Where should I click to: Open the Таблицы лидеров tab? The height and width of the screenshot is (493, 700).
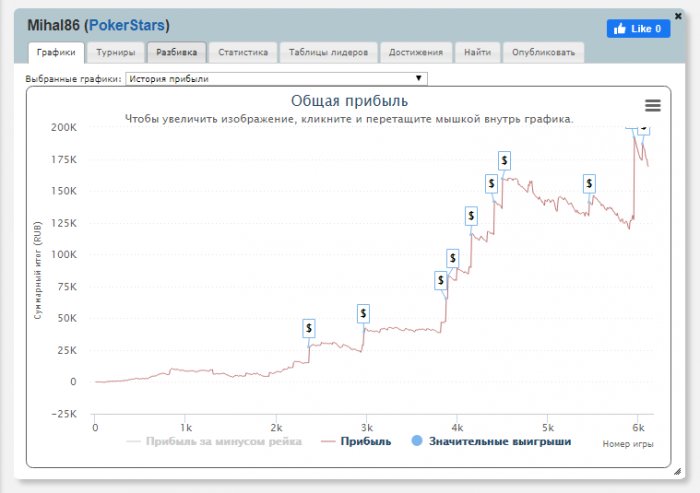pos(328,52)
